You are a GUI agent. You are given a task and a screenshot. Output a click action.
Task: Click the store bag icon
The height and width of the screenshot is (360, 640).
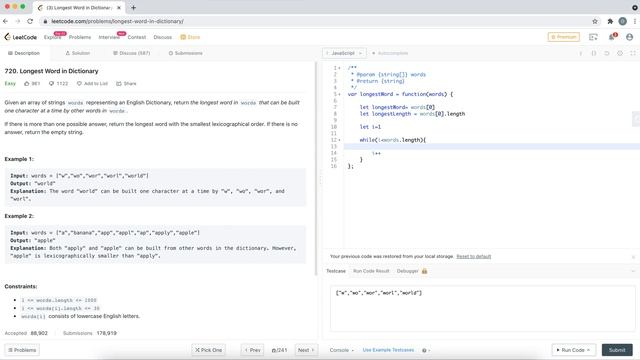coord(183,37)
